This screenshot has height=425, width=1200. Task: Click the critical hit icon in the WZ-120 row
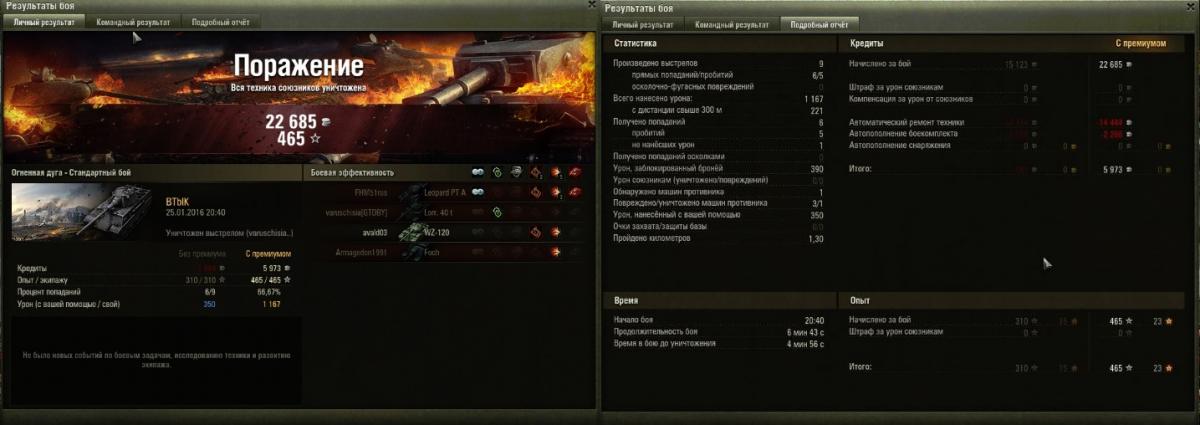(535, 232)
